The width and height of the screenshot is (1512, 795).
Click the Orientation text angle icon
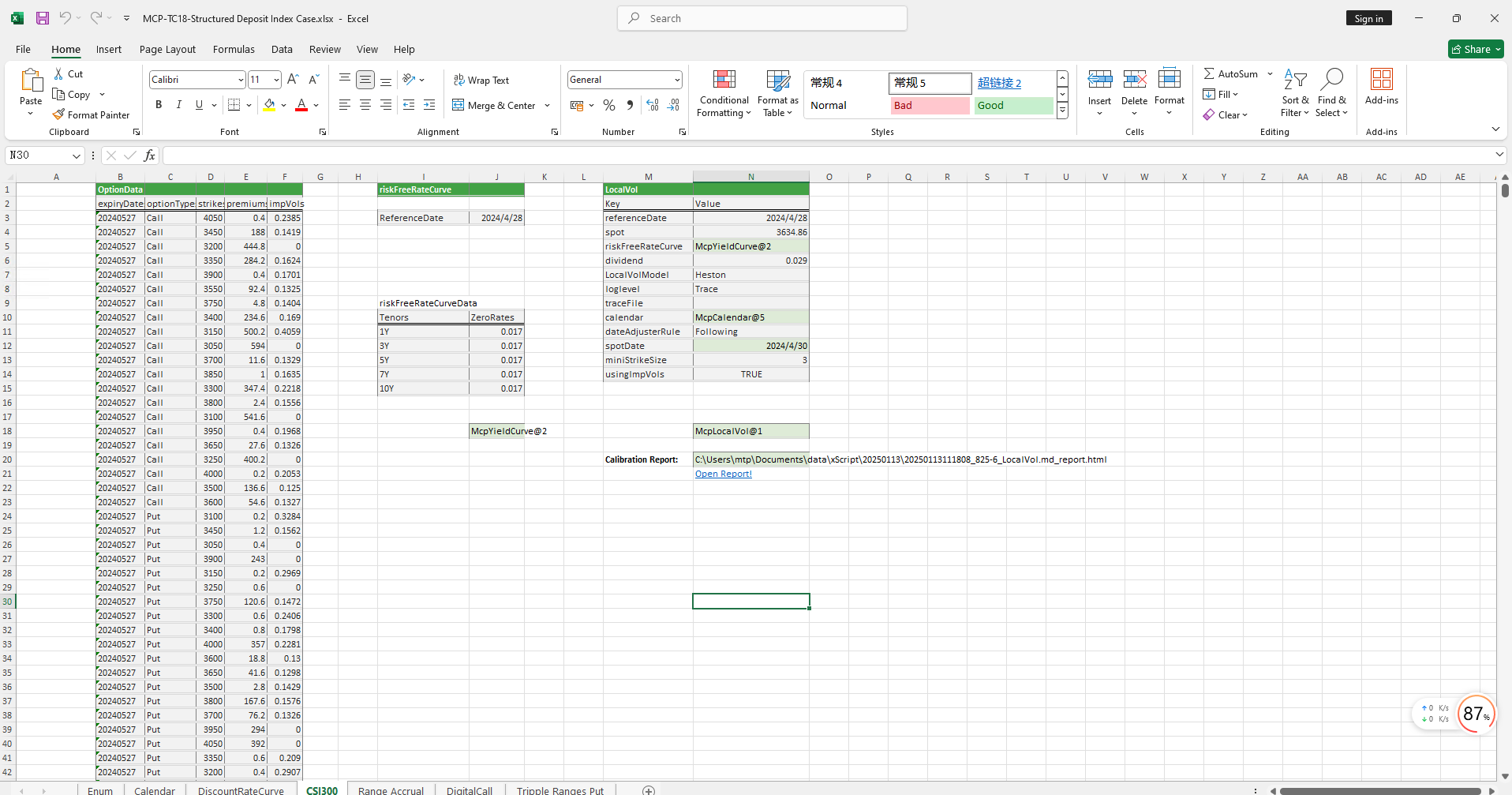[x=409, y=79]
